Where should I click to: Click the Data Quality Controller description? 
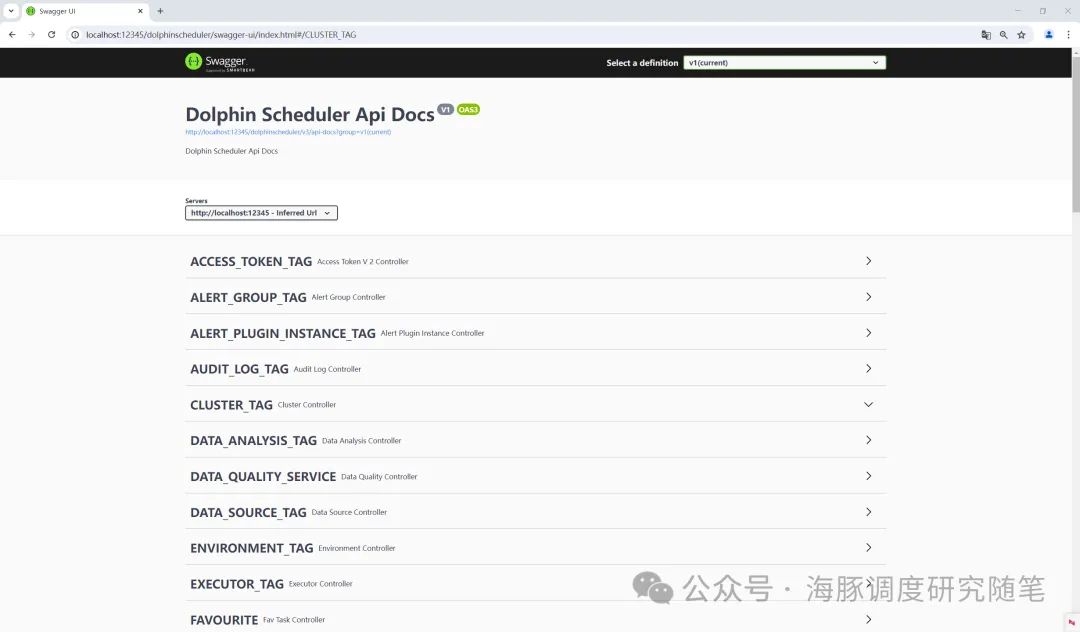(x=380, y=476)
